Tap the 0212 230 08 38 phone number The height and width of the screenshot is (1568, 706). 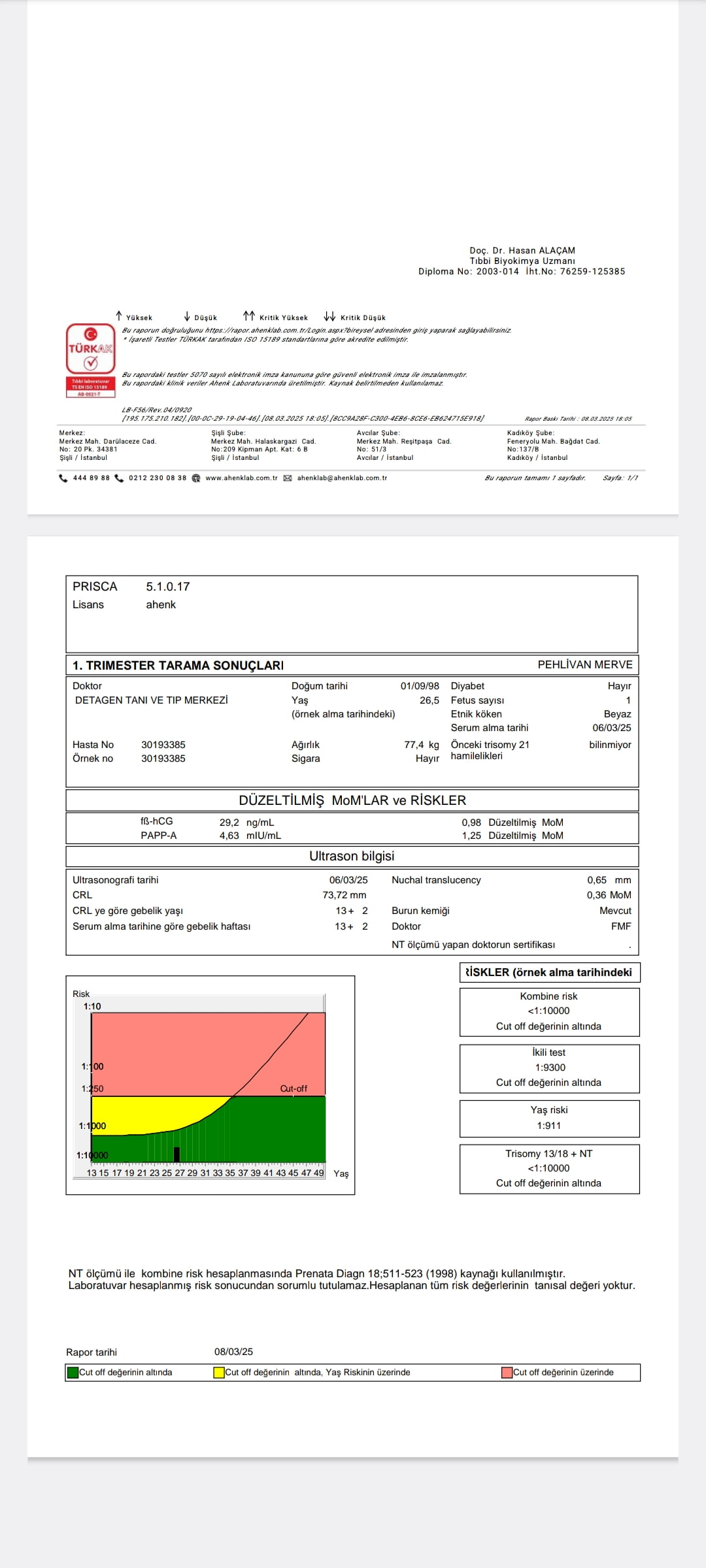158,478
